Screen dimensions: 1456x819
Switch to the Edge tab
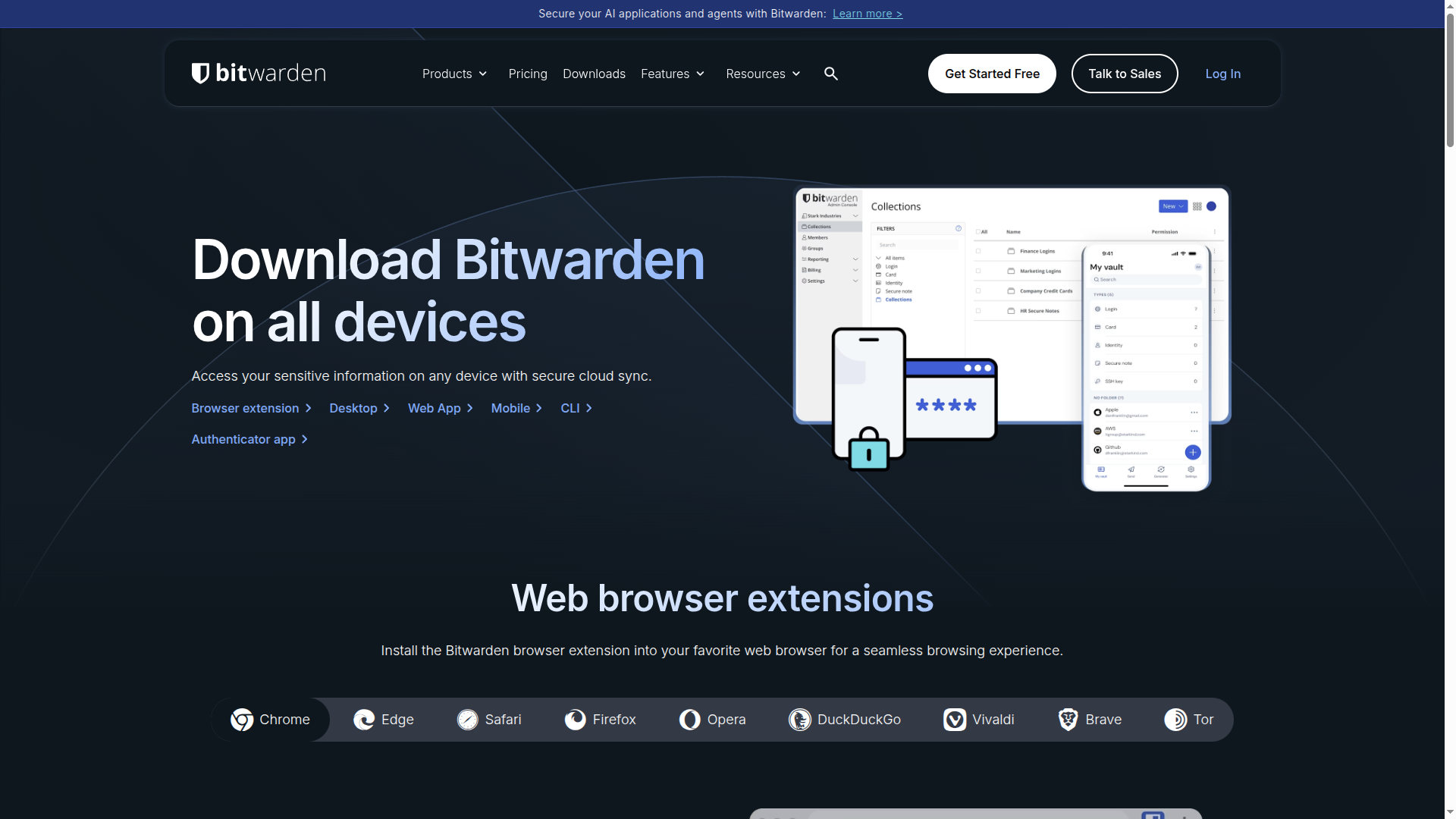click(384, 720)
